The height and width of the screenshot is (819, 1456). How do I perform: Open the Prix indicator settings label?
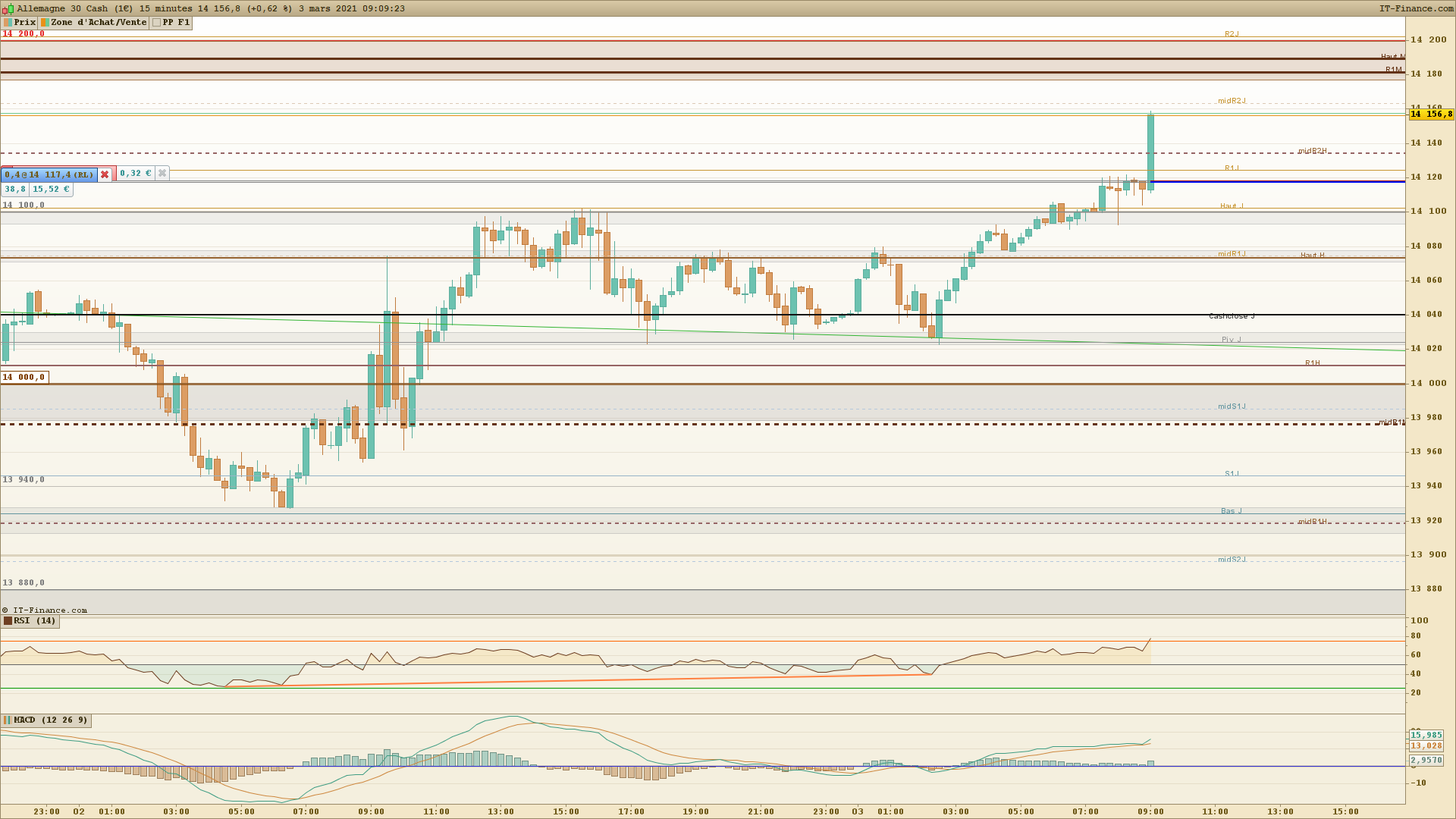25,23
